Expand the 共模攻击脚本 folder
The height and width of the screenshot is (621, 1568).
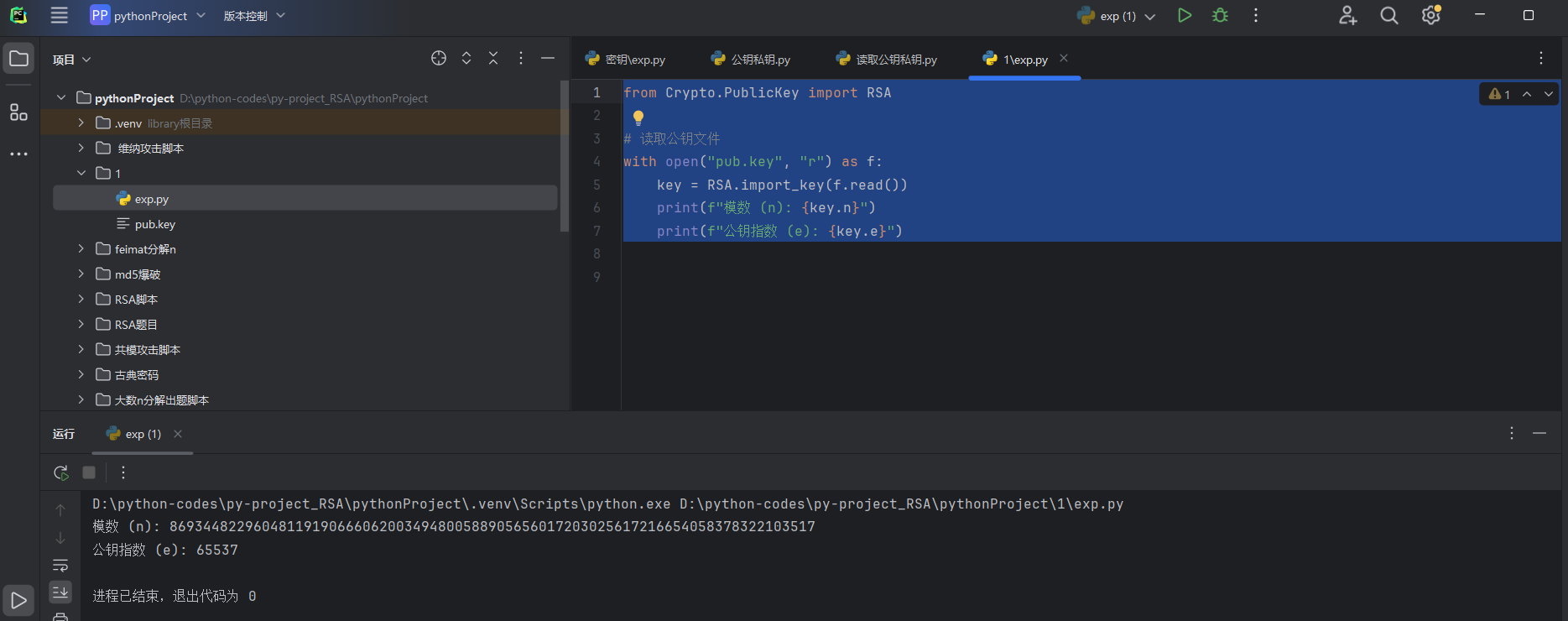coord(81,350)
